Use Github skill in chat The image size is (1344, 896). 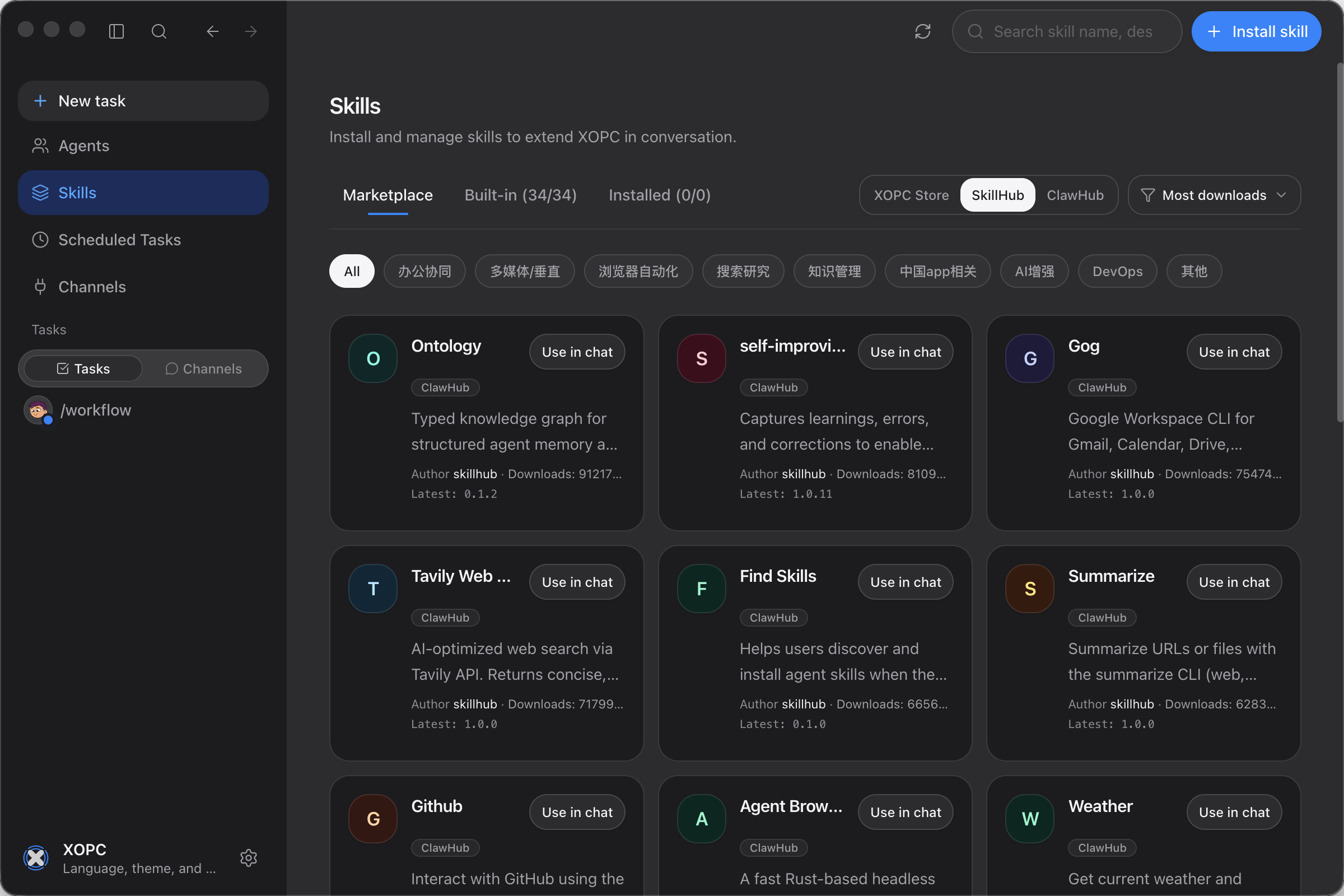click(577, 812)
